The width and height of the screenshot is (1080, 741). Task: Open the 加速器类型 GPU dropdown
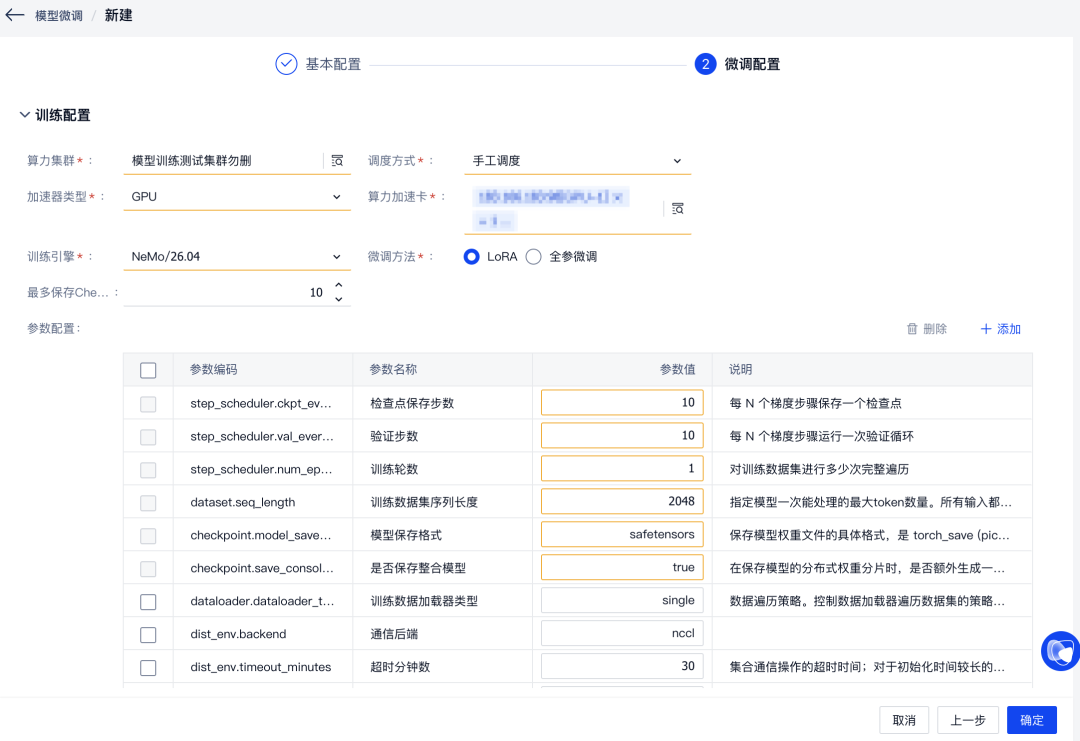[237, 197]
